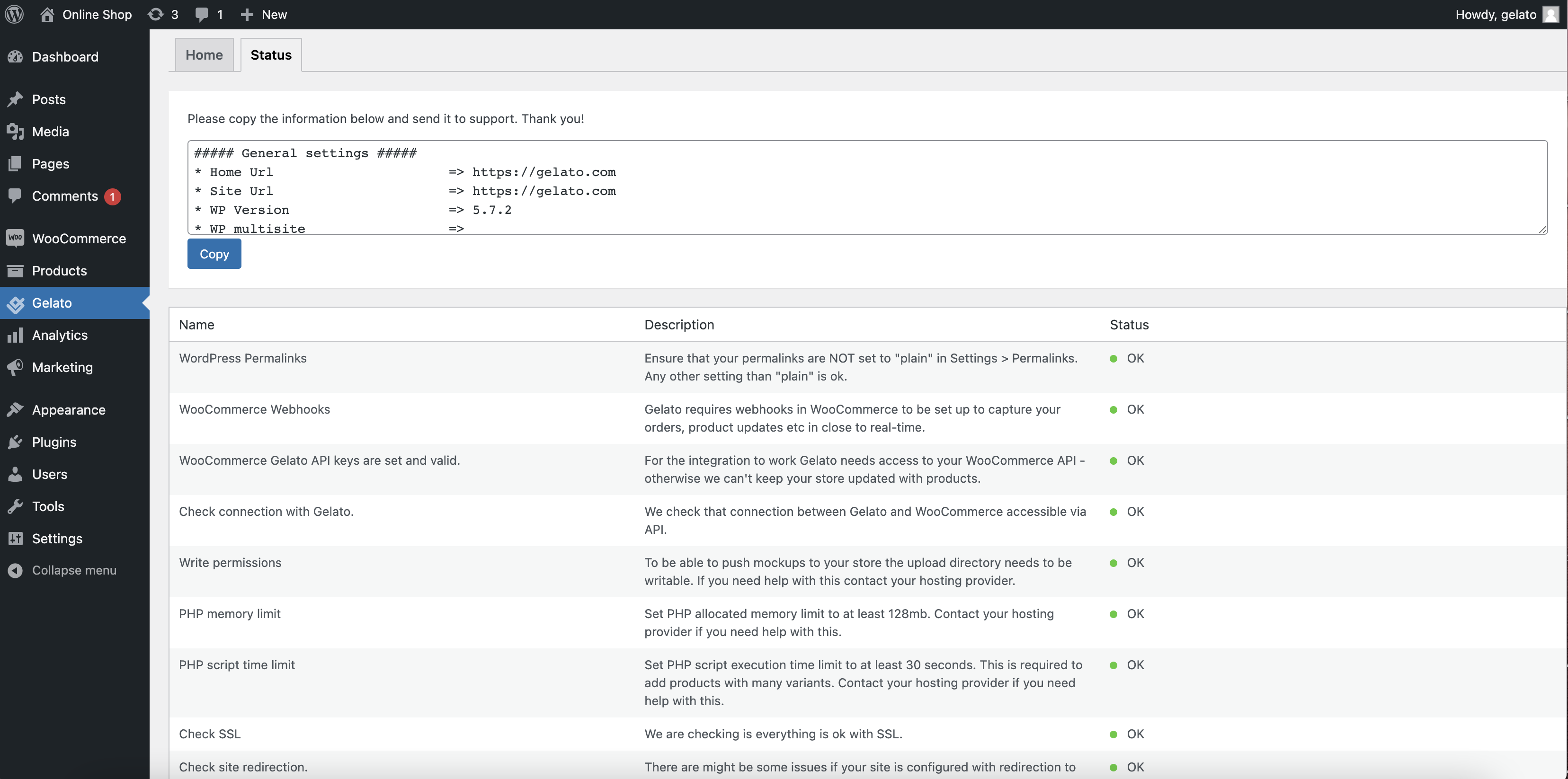
Task: Click the Write permissions row name
Action: coord(230,563)
